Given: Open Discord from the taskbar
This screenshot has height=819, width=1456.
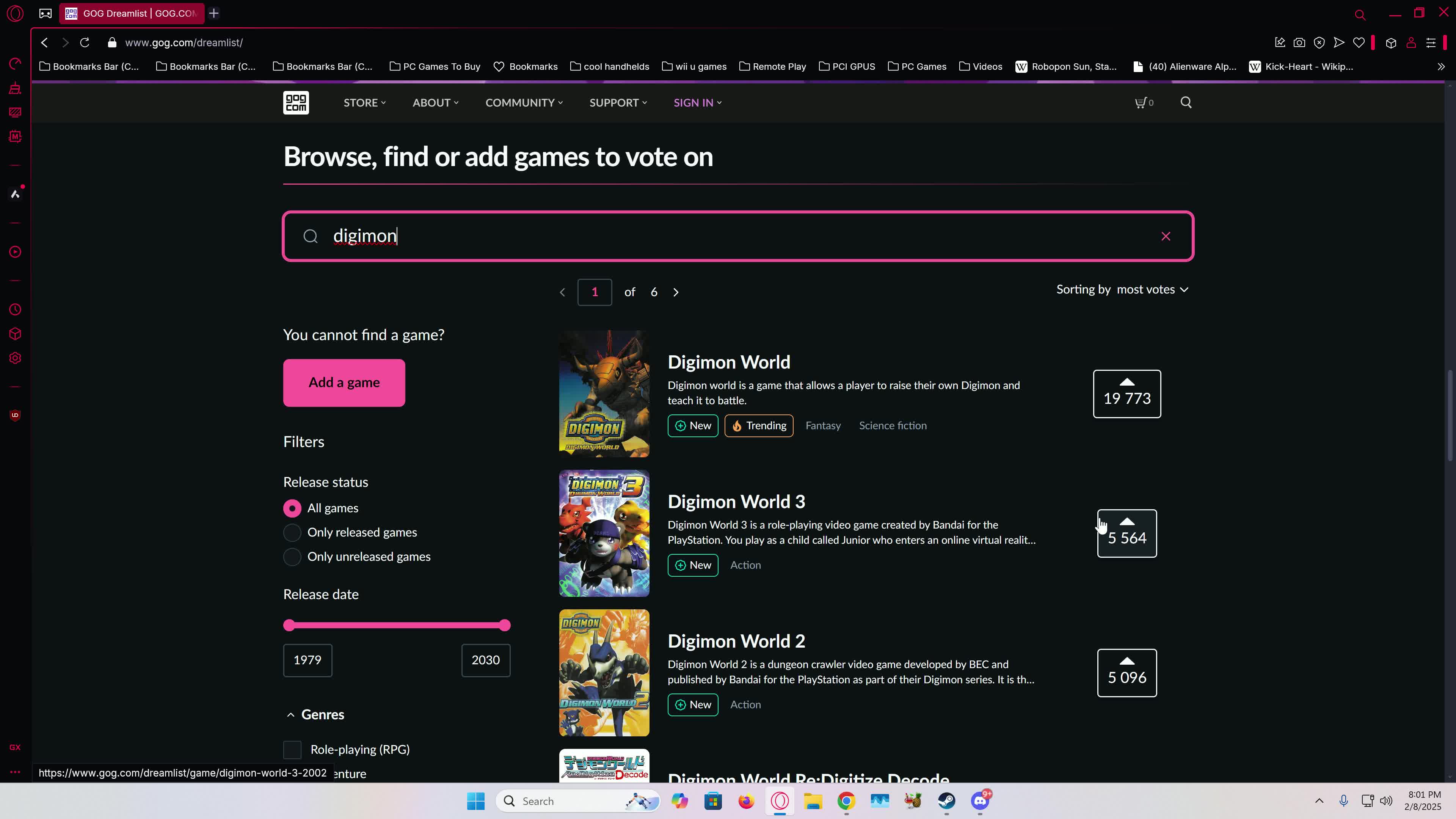Looking at the screenshot, I should tap(980, 801).
